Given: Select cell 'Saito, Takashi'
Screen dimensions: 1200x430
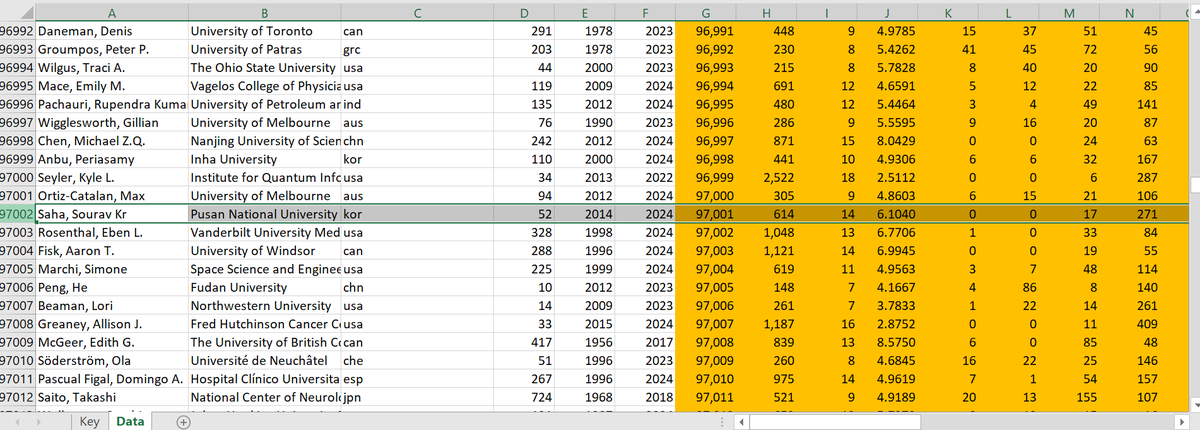Looking at the screenshot, I should tap(110, 396).
